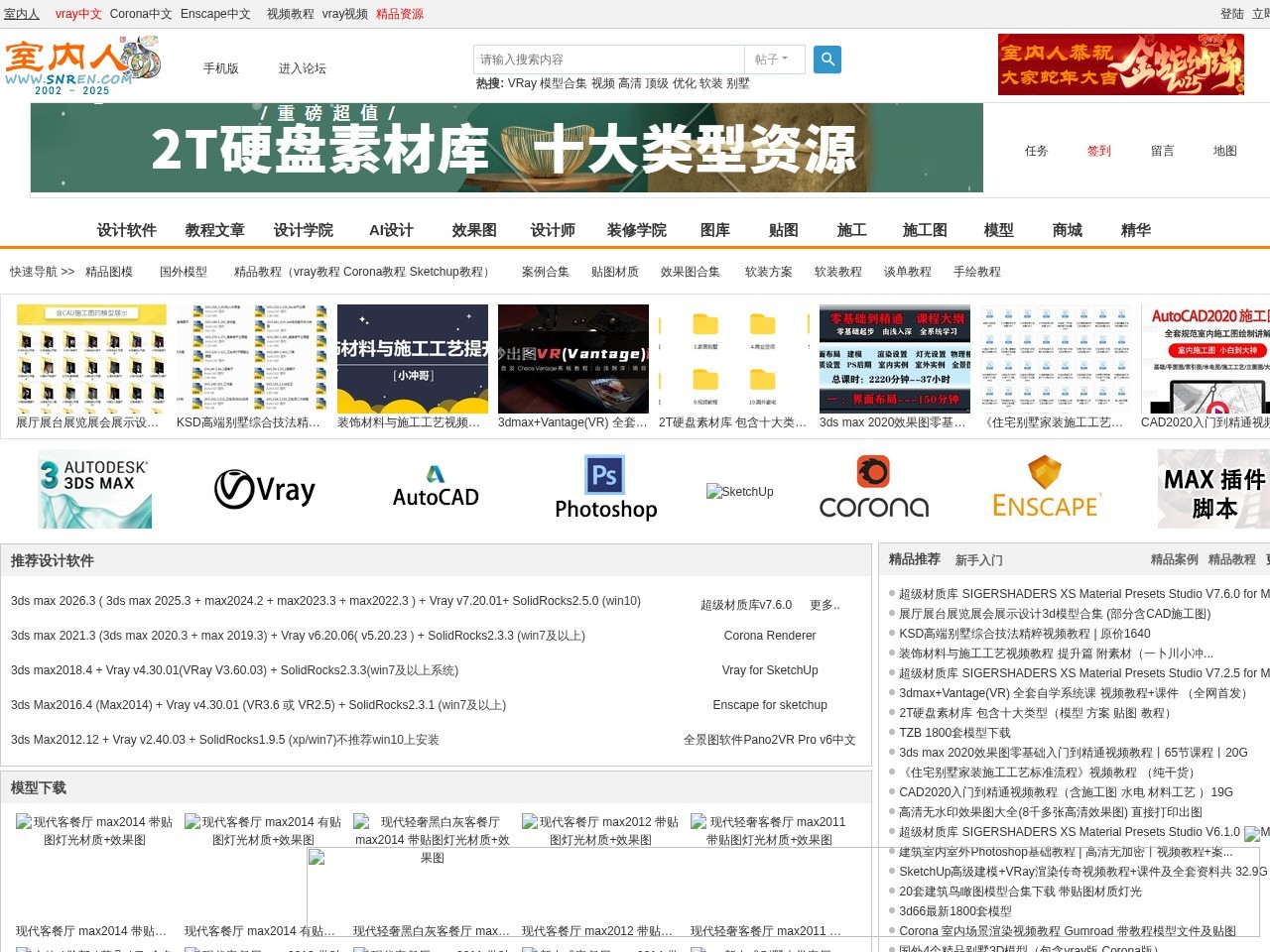Open the 进入论坛 link

click(302, 68)
